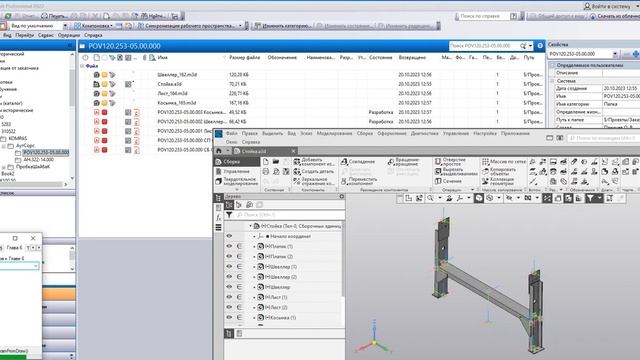Click Коллекция геометрии command
This screenshot has height=360, width=640.
(x=498, y=181)
